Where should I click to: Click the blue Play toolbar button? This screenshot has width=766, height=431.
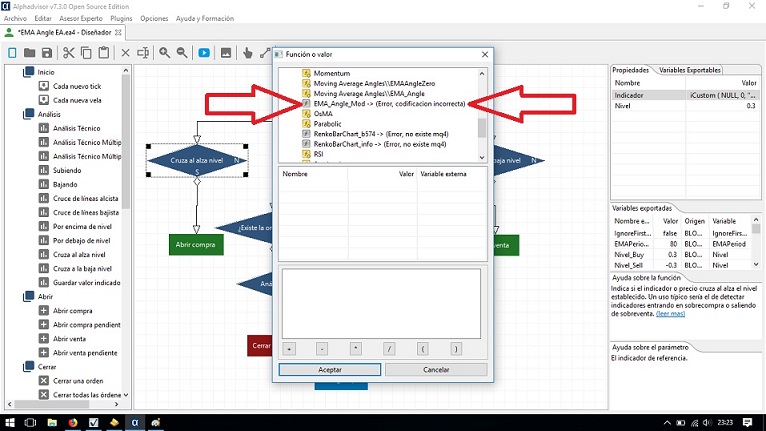[x=204, y=52]
